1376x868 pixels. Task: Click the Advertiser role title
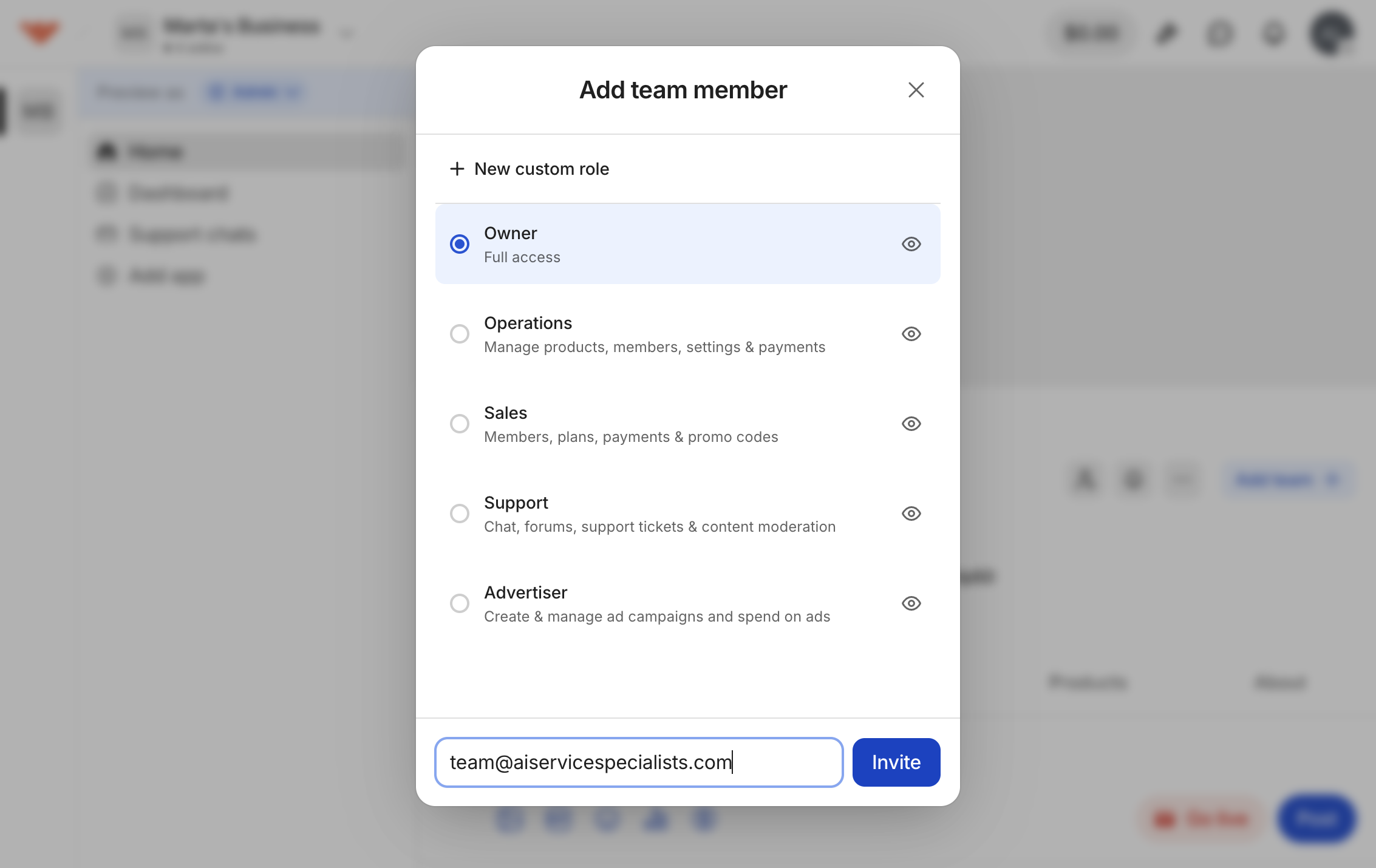[526, 592]
